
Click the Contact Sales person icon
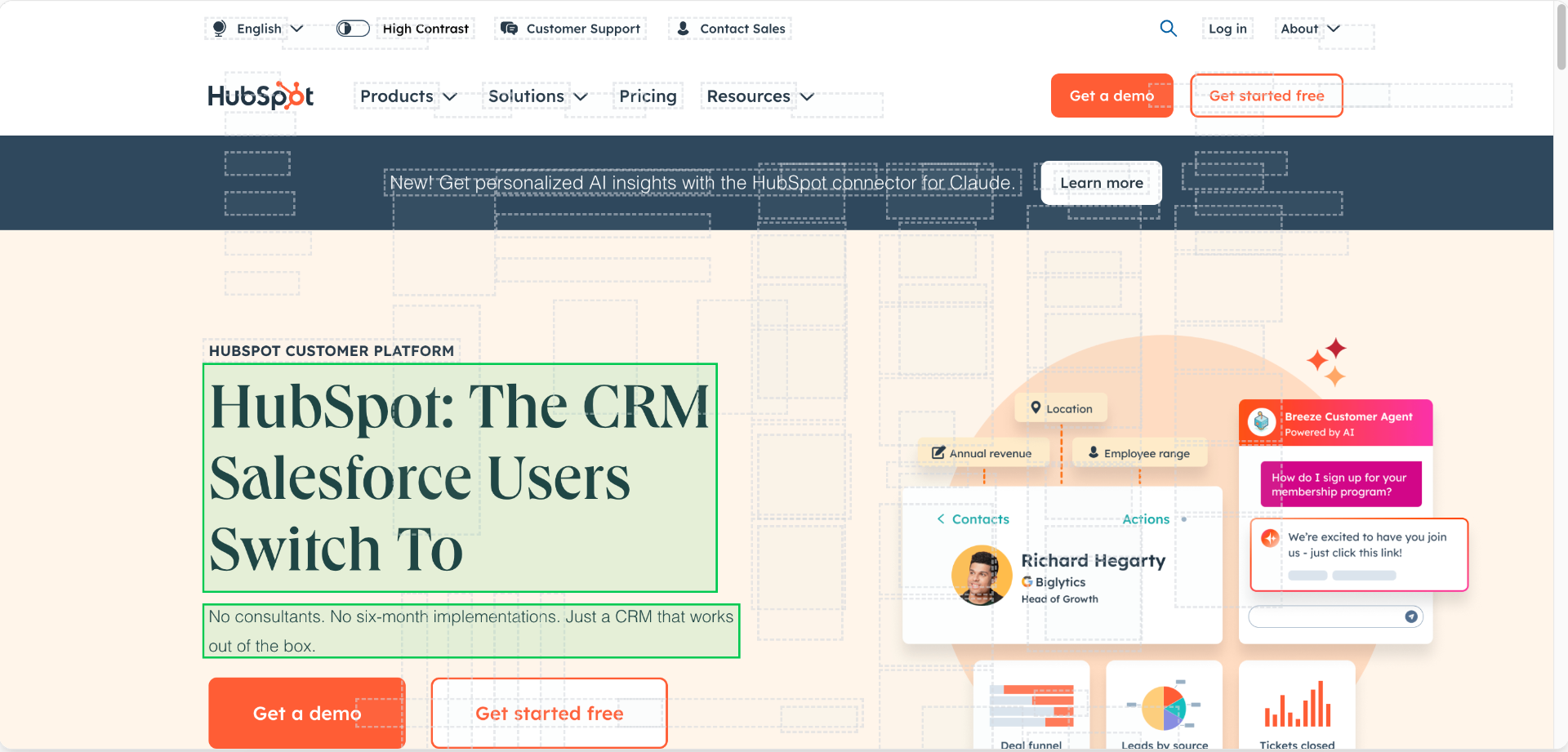683,28
